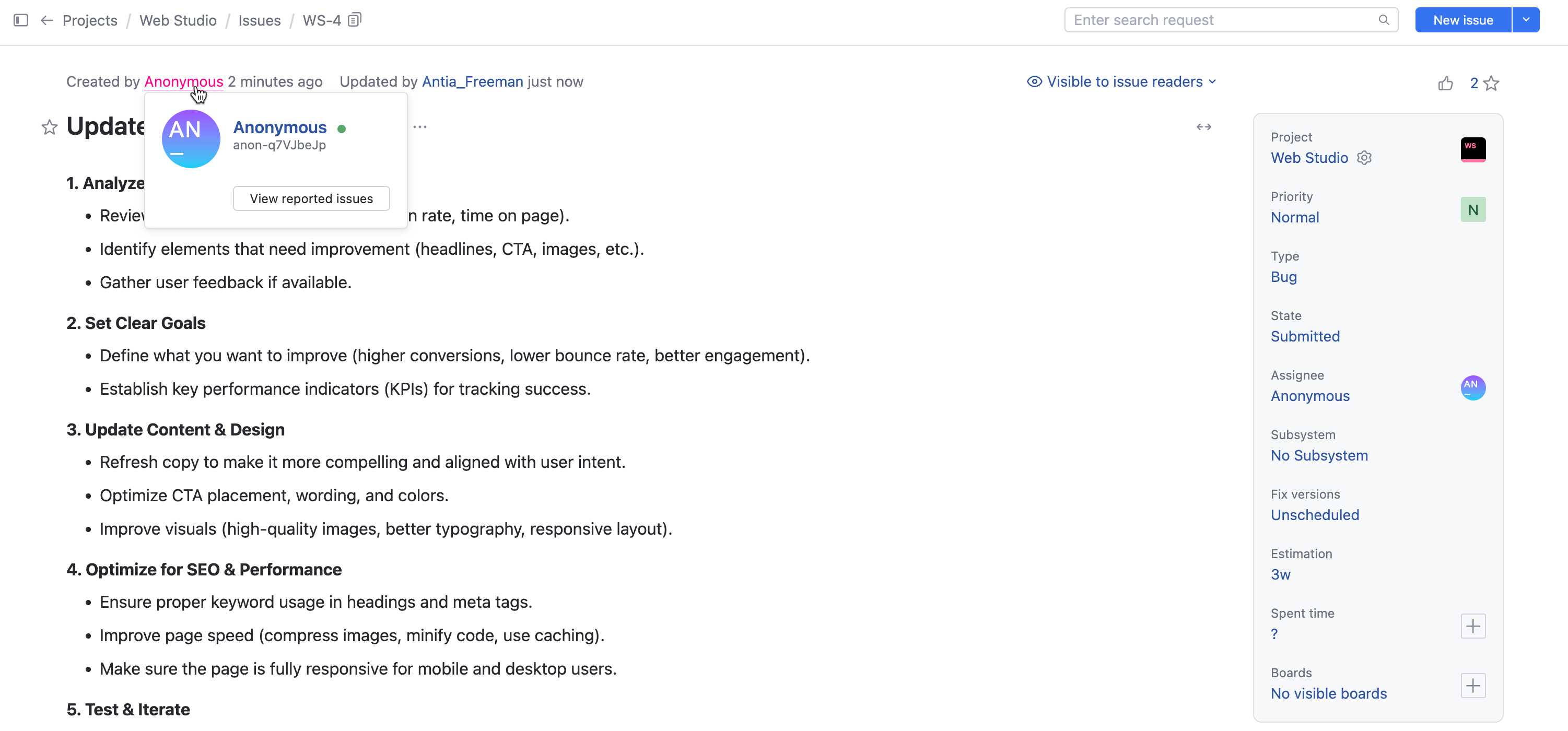Toggle the star next to the title
This screenshot has width=1568, height=731.
(x=49, y=126)
